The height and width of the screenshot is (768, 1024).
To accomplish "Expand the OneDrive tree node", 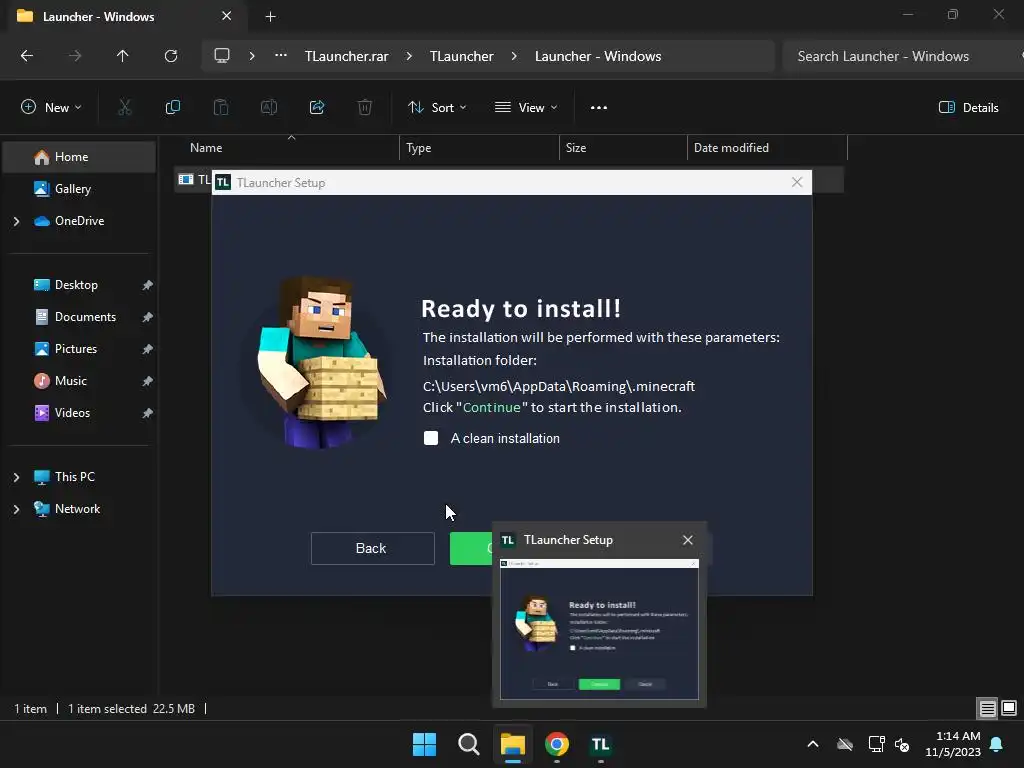I will tap(16, 221).
